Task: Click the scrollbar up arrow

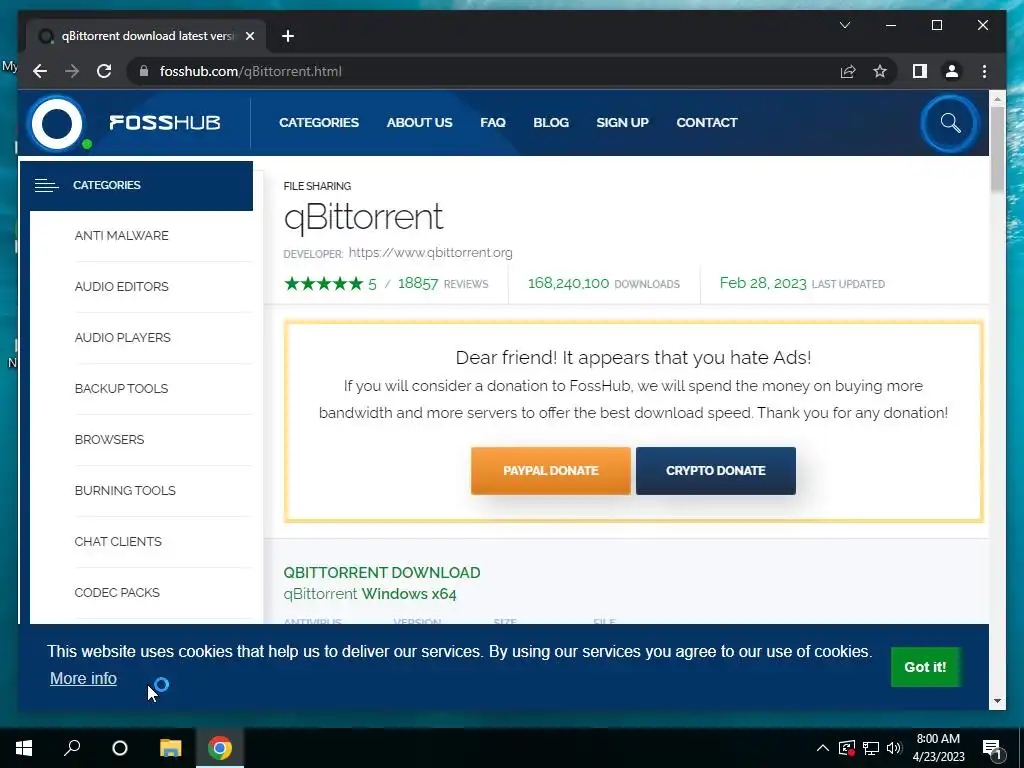Action: pyautogui.click(x=997, y=99)
